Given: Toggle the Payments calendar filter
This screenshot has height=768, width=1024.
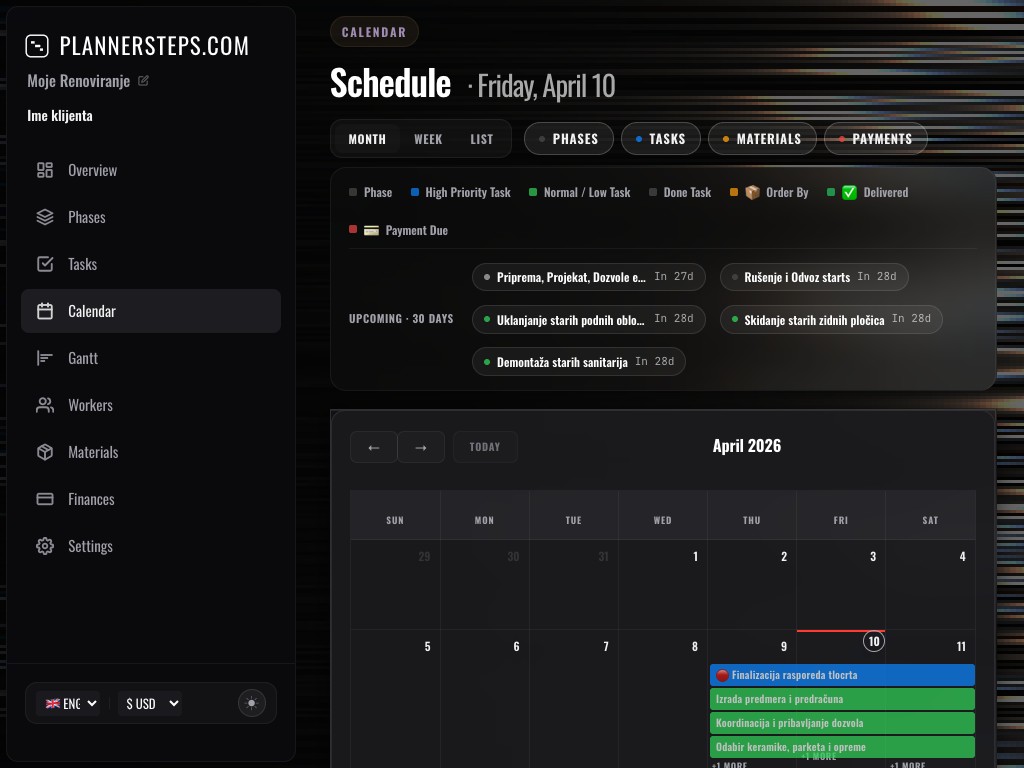Looking at the screenshot, I should pos(875,139).
